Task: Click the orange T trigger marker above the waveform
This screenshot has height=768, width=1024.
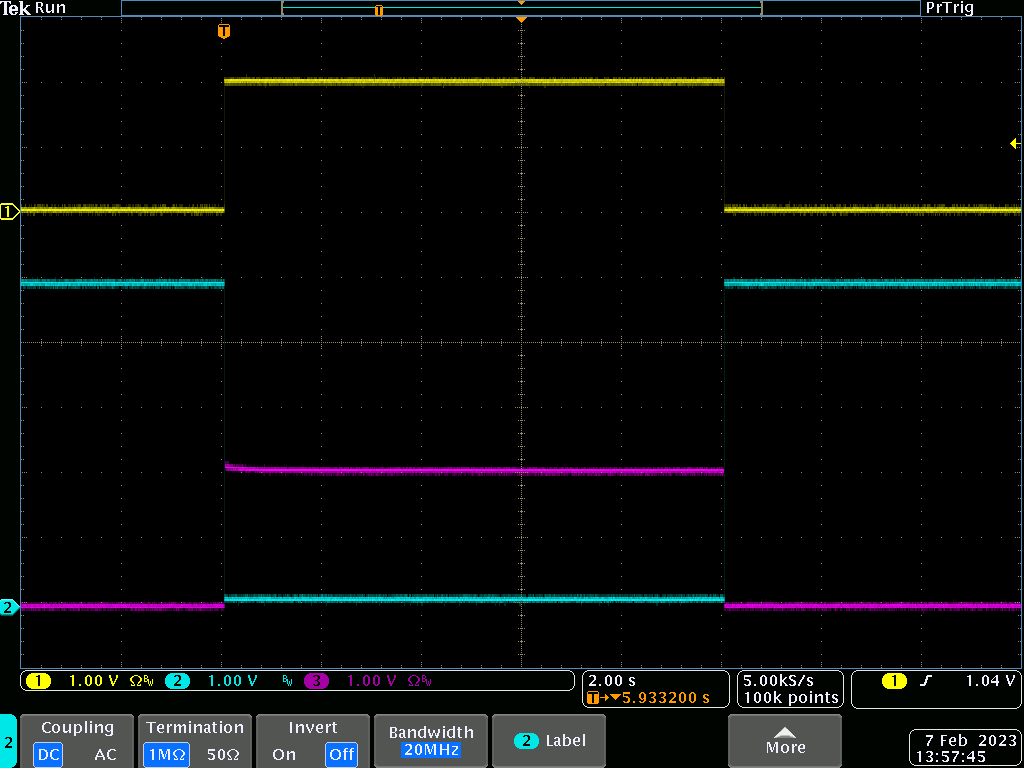Action: point(224,32)
